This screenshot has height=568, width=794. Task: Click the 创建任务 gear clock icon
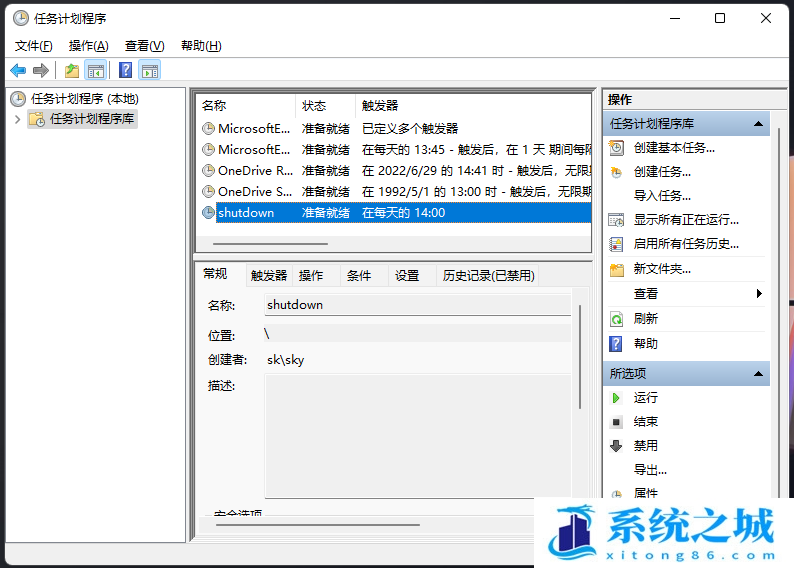[x=616, y=172]
